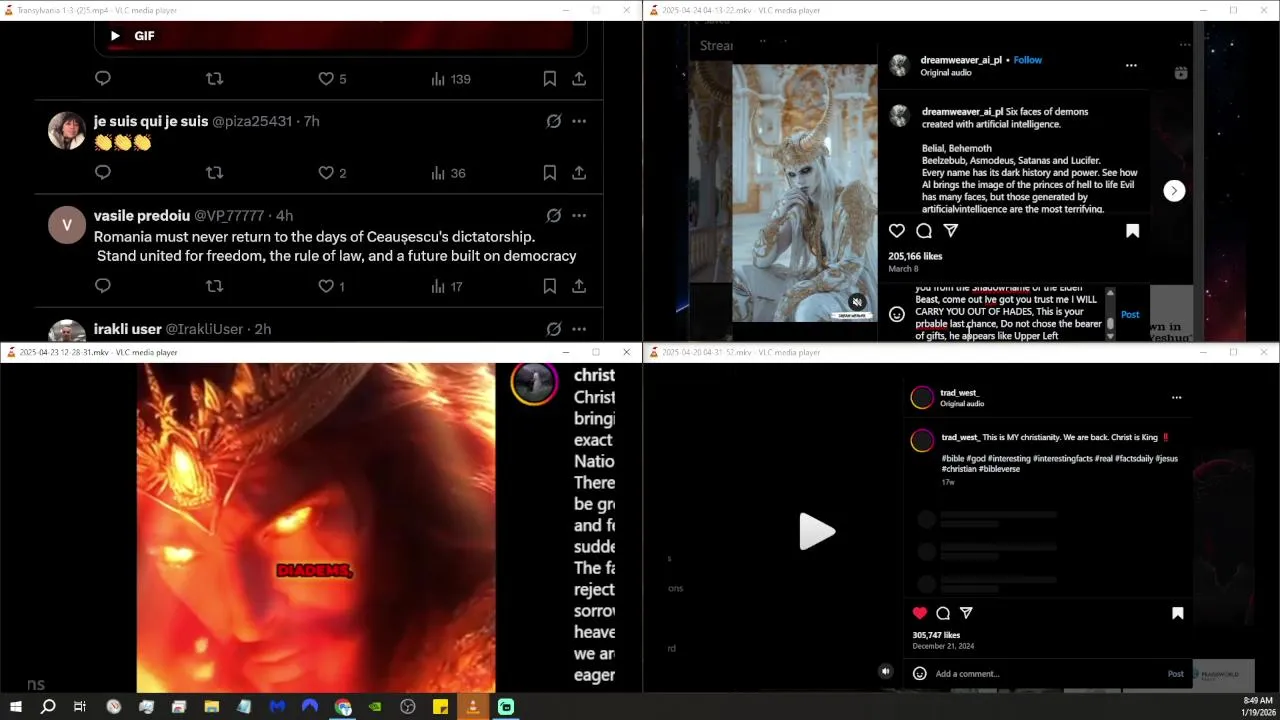
Task: Open more options on vasile predoiu tweet
Action: coord(579,215)
